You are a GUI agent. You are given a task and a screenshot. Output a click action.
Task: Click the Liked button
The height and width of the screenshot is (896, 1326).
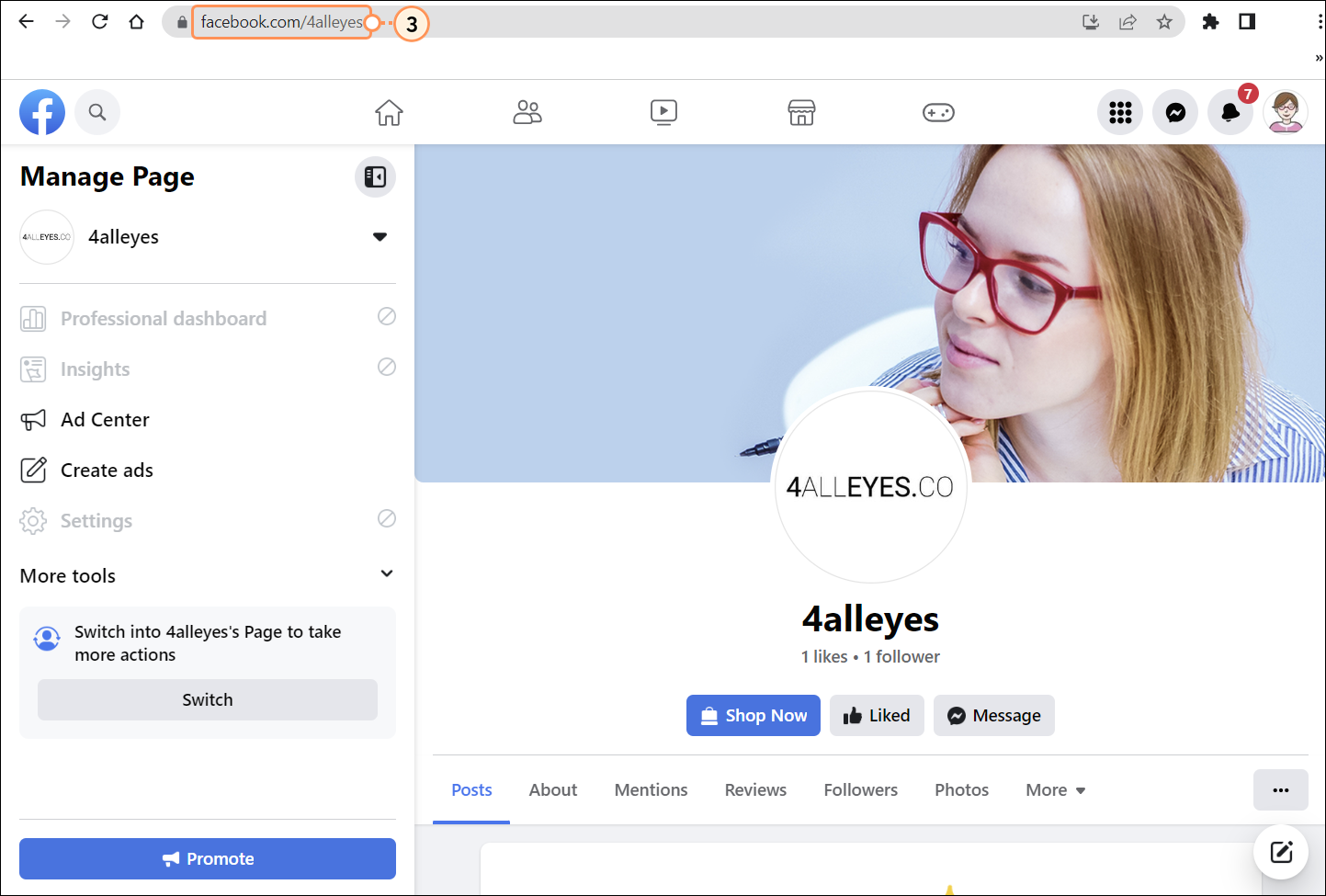coord(877,715)
